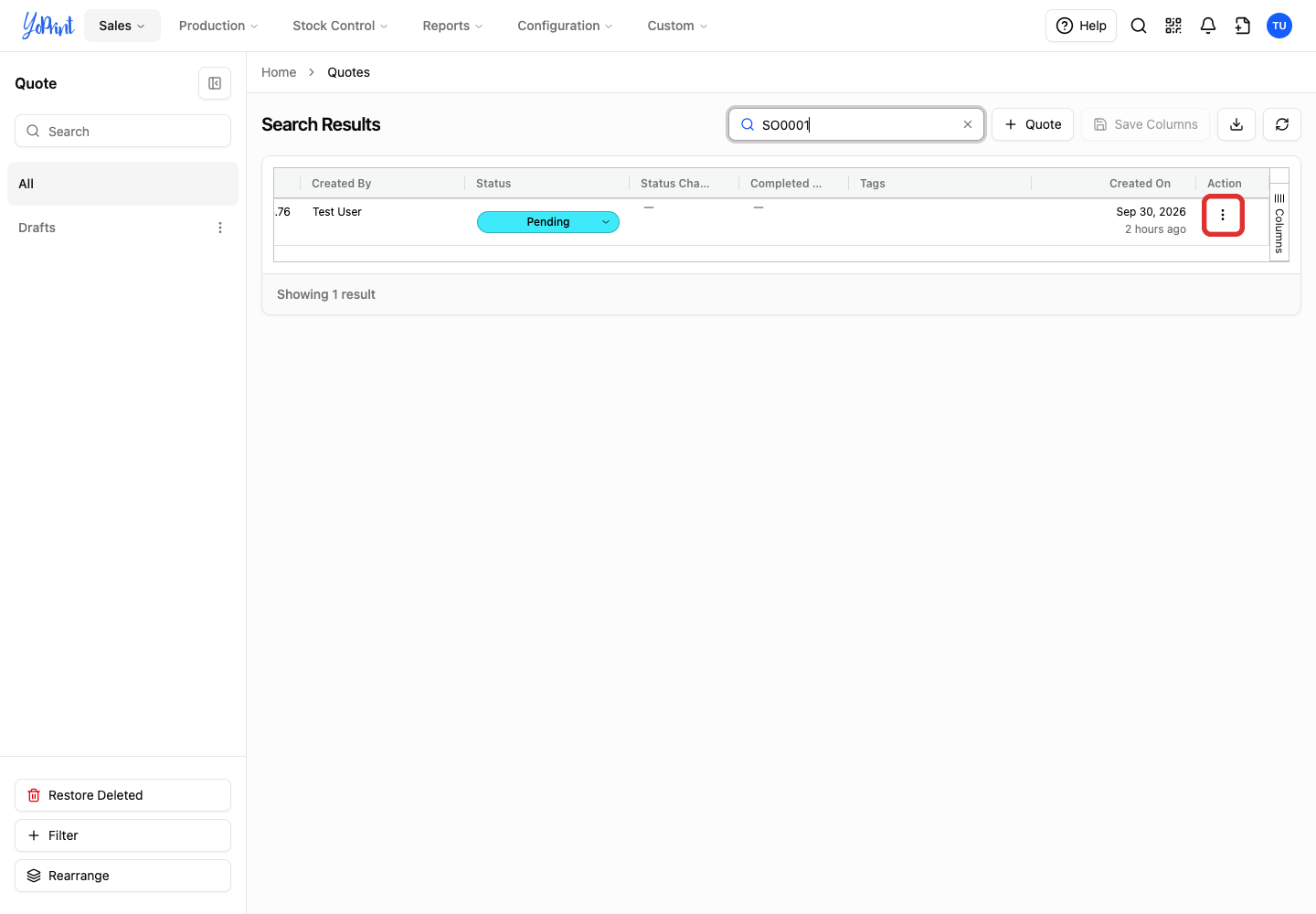Switch to the Drafts view
Image resolution: width=1316 pixels, height=914 pixels.
[x=37, y=228]
